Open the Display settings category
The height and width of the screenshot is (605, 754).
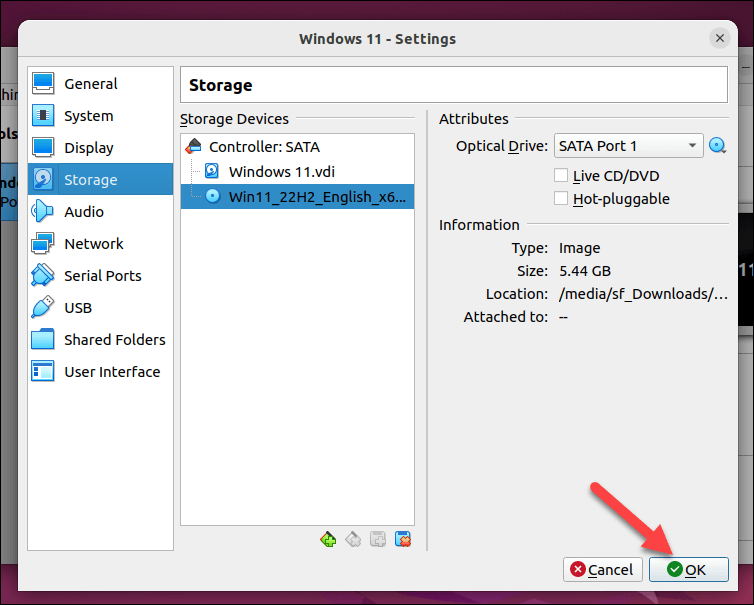[x=89, y=148]
